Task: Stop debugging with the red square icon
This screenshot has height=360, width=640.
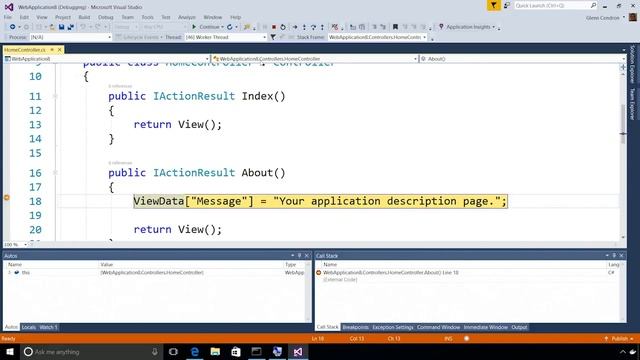Action: (x=274, y=27)
